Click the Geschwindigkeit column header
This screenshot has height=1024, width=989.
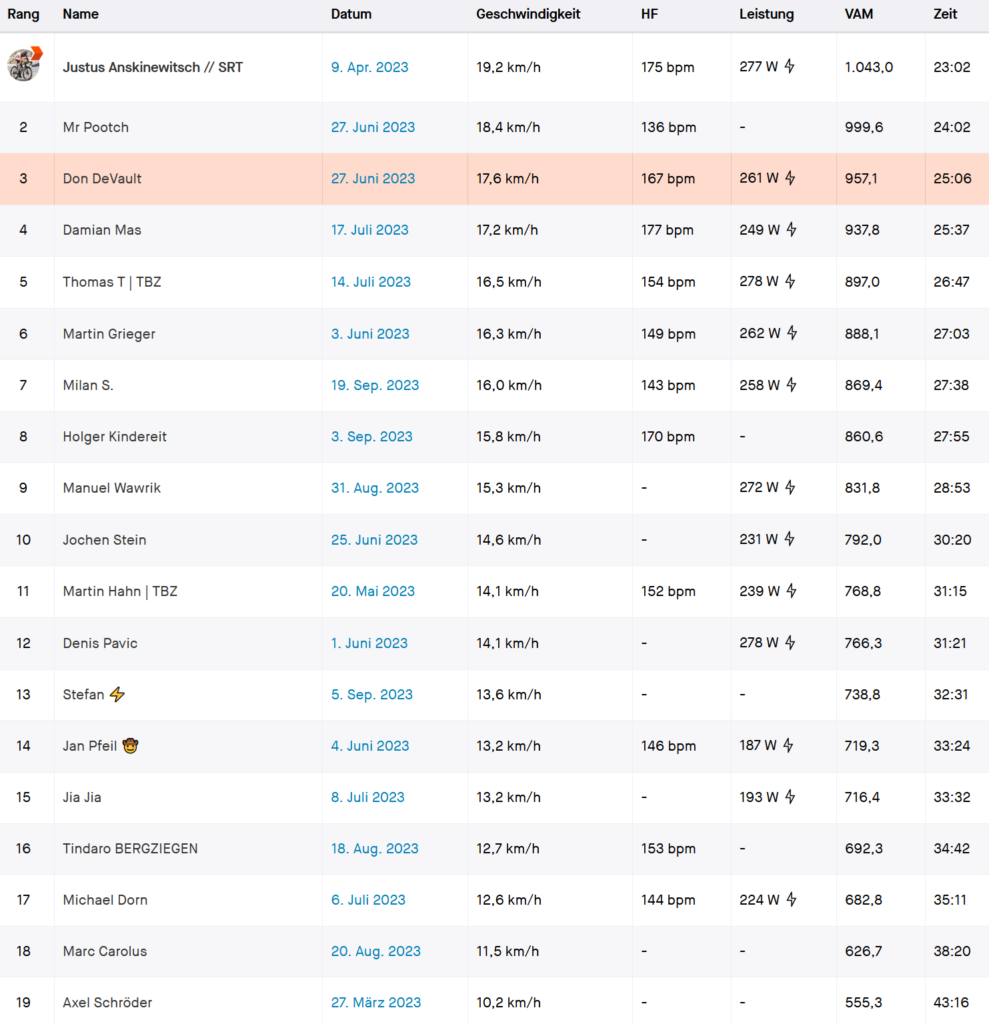(x=528, y=14)
